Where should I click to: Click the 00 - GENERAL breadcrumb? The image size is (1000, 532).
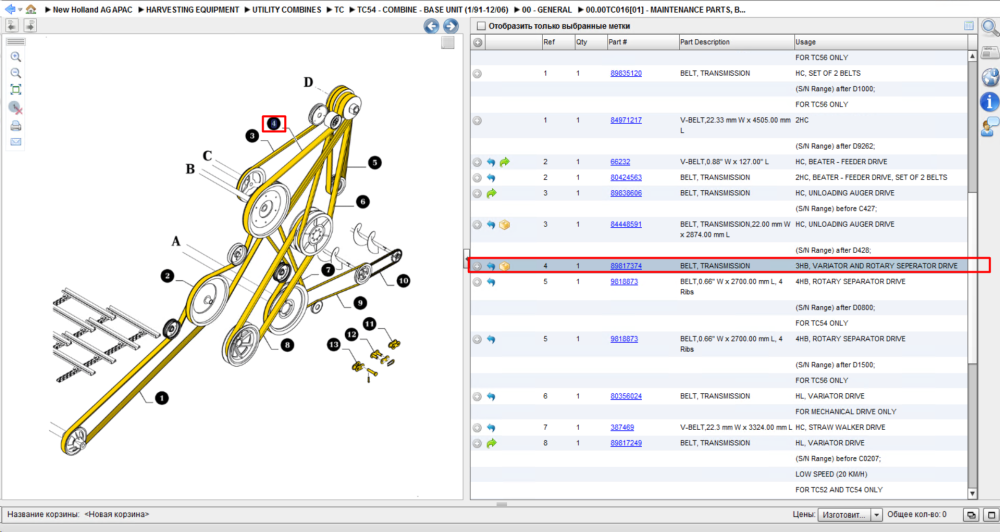pyautogui.click(x=547, y=10)
